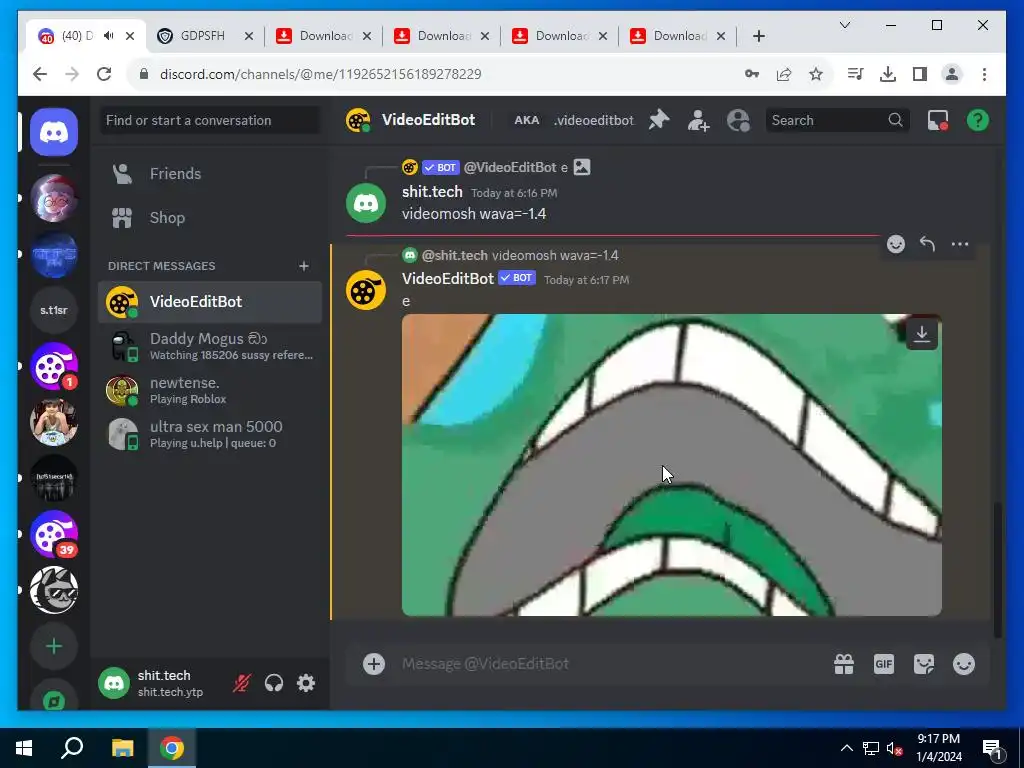
Task: Open taskbar volume control
Action: (894, 748)
